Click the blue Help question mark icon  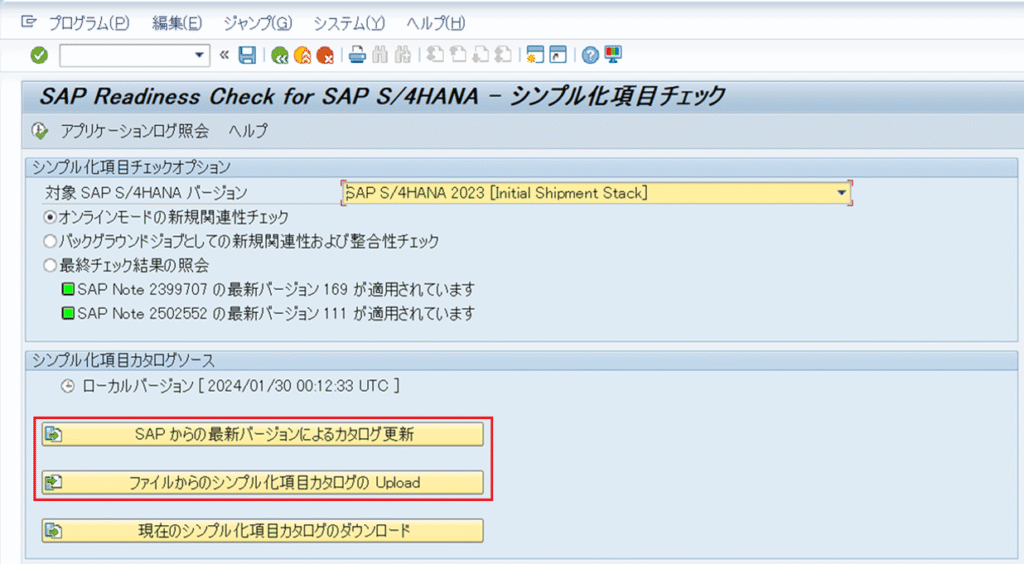590,55
